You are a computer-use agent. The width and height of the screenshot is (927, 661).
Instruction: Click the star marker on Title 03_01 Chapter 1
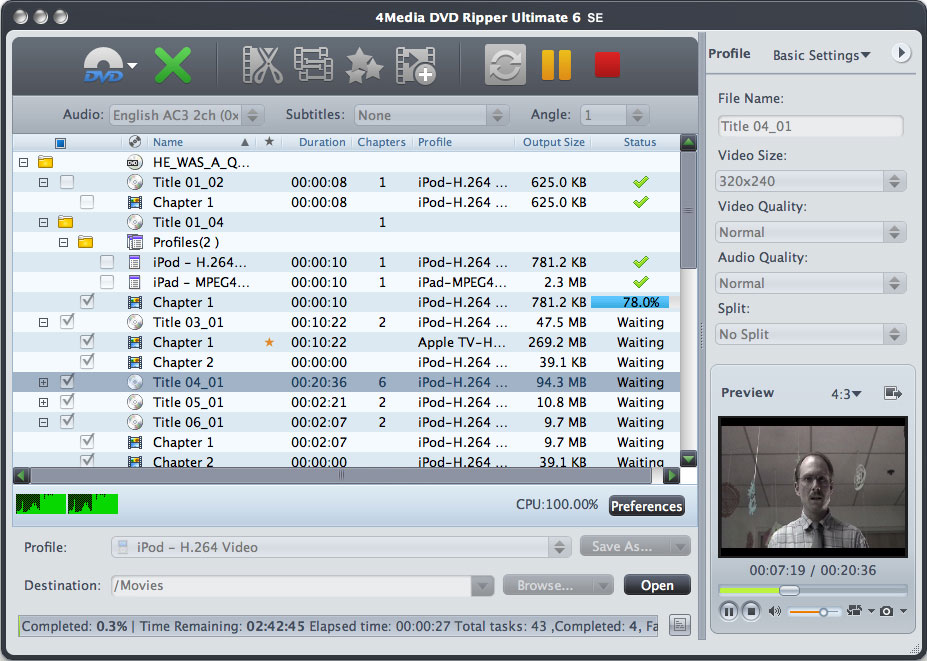269,342
